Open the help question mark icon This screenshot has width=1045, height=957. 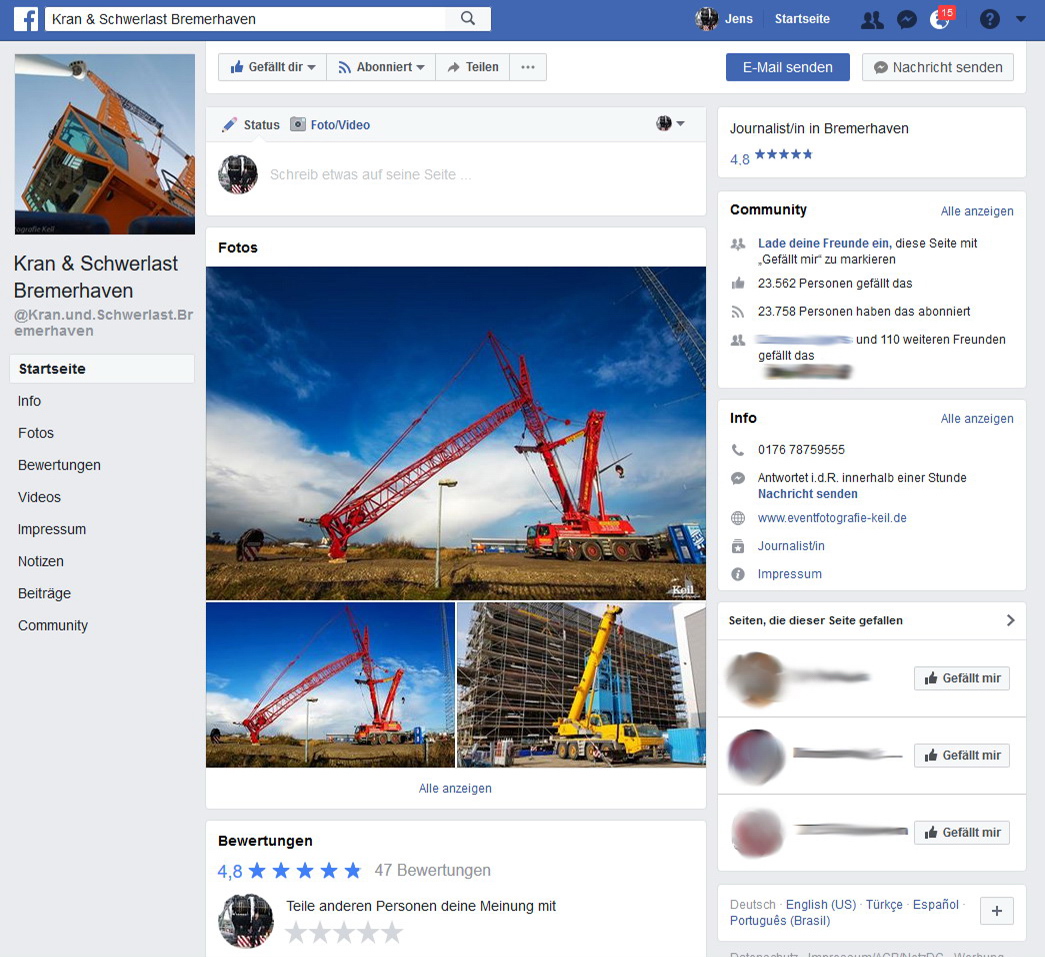click(x=990, y=19)
